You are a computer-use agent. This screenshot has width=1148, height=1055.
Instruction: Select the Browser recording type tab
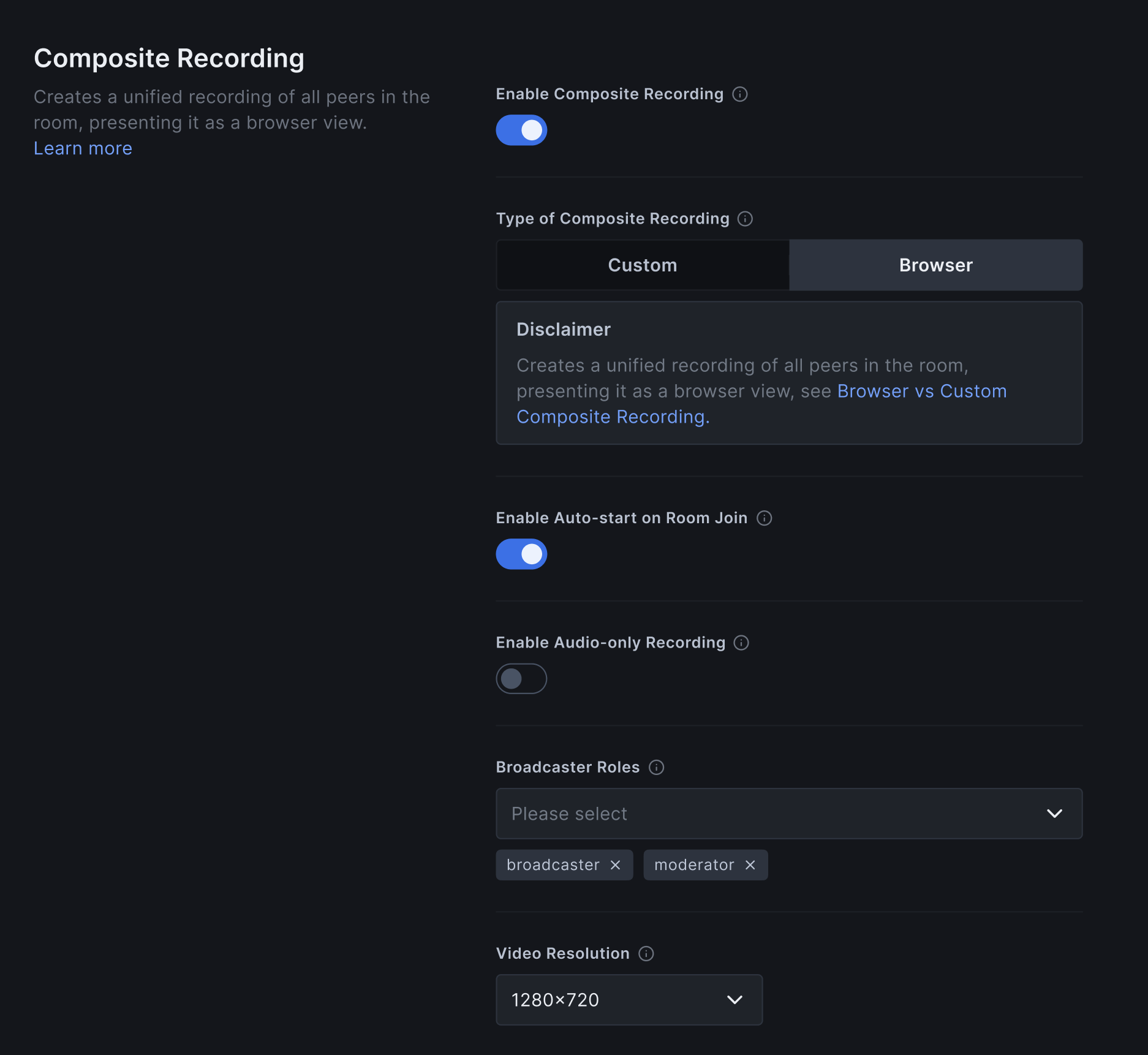(x=935, y=265)
